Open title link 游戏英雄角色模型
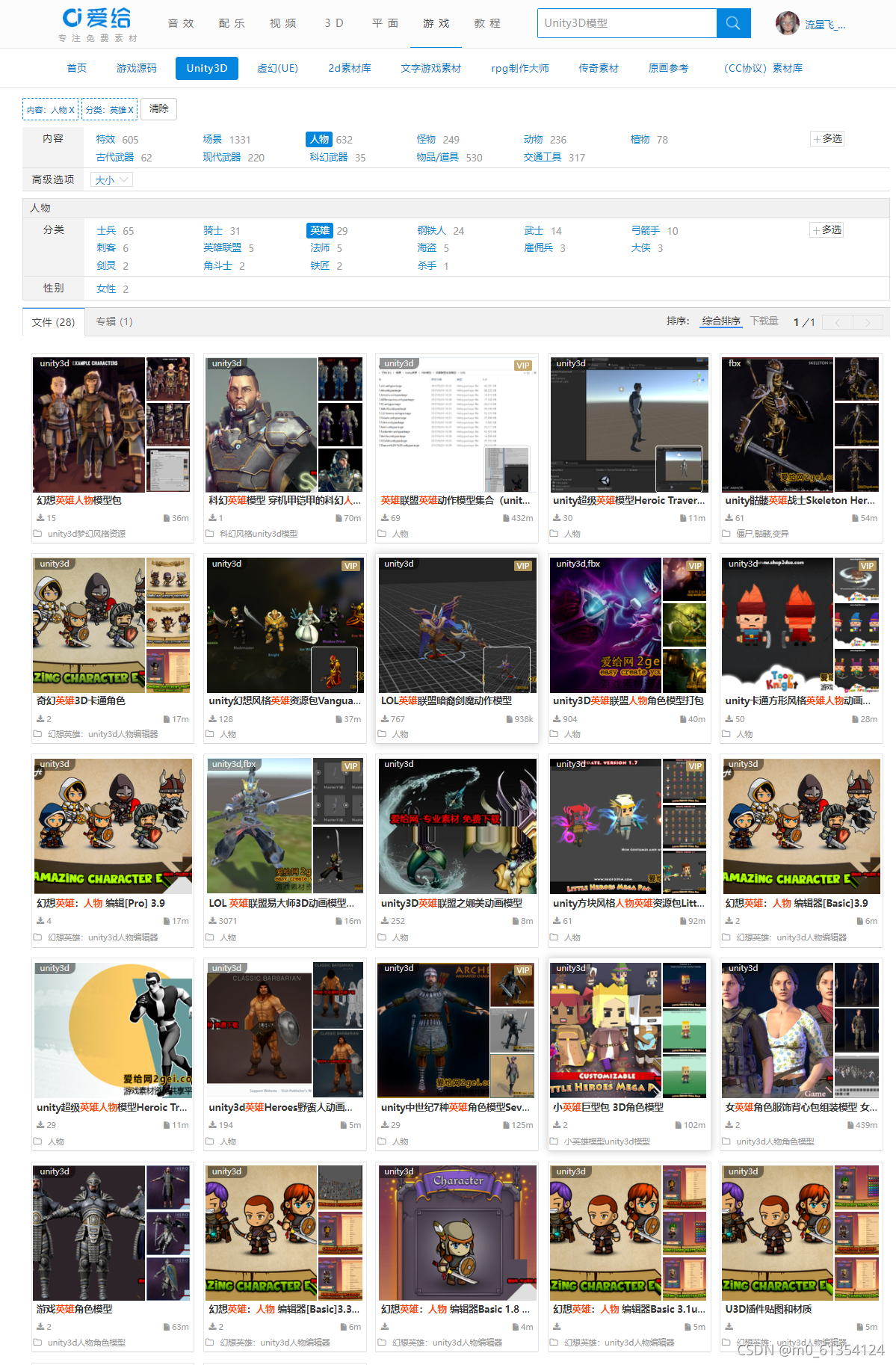Viewport: 896px width, 1365px height. coord(75,1309)
